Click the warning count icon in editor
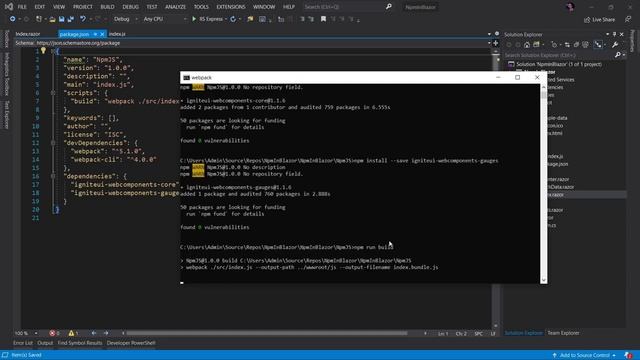 (x=71, y=333)
